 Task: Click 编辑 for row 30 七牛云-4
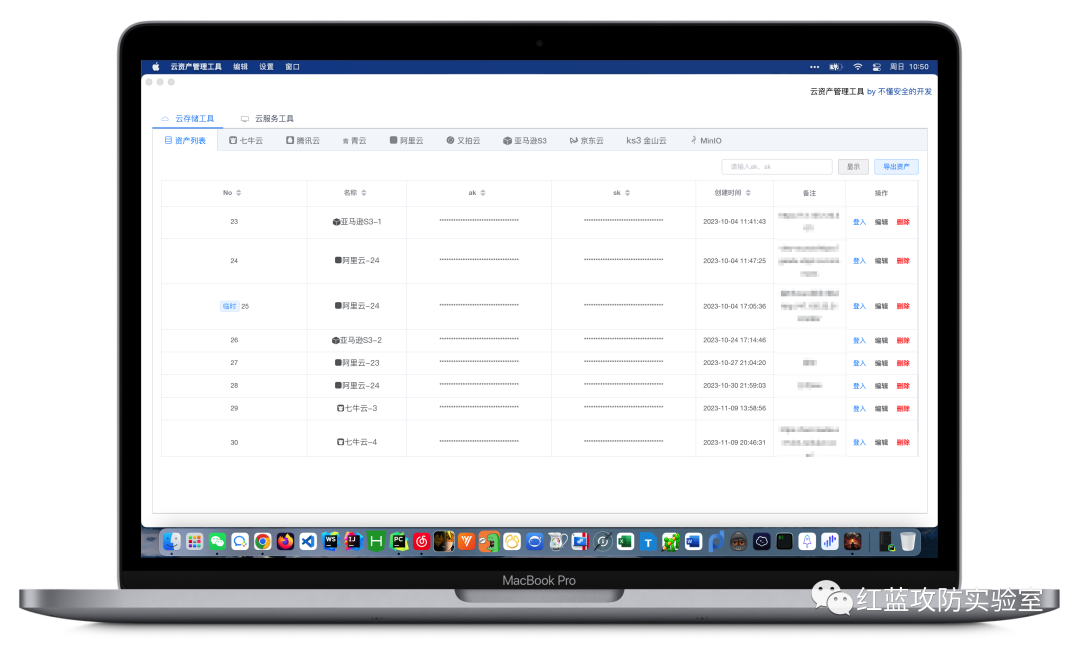coord(882,443)
